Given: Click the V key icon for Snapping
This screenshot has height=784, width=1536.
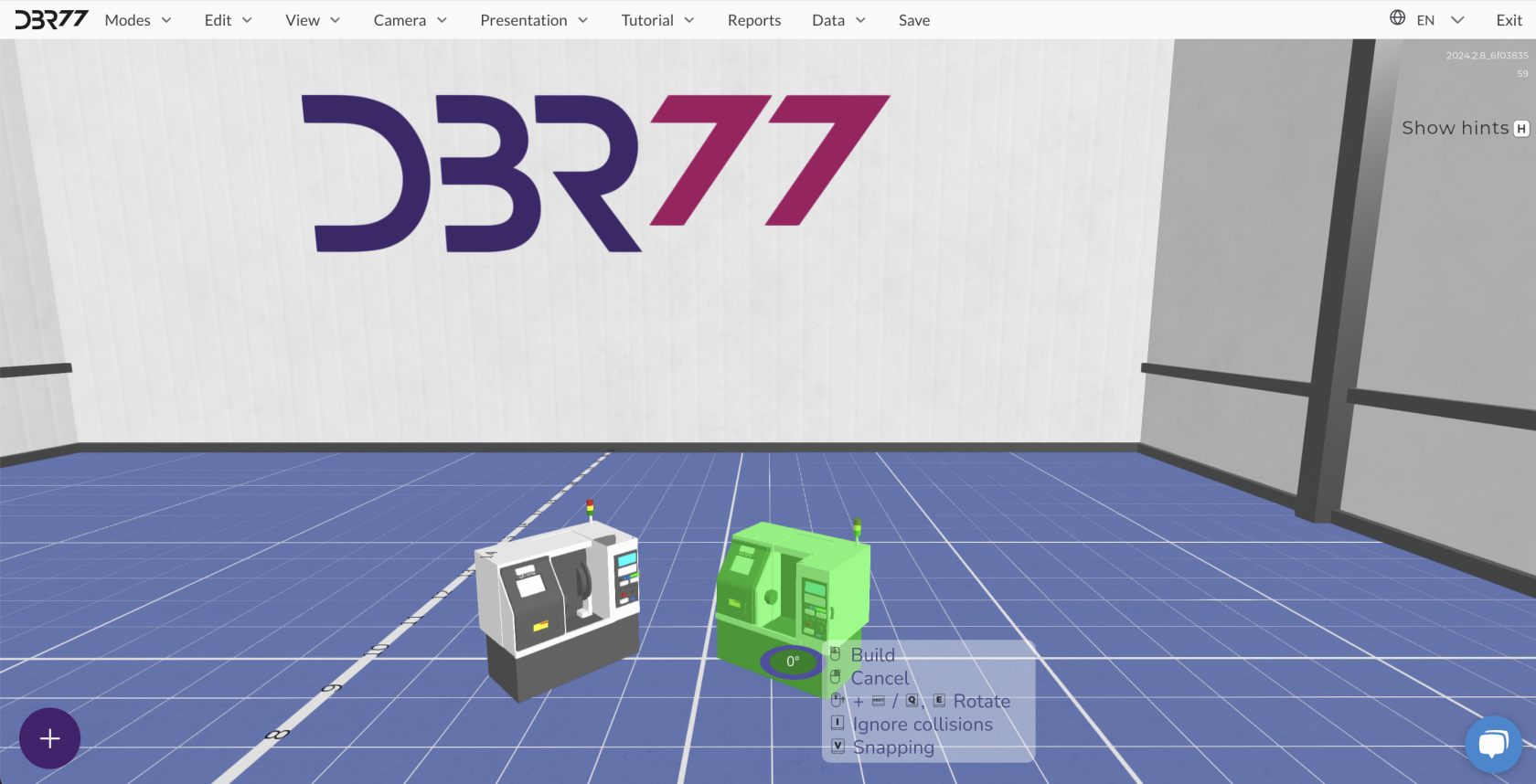Looking at the screenshot, I should click(x=837, y=746).
